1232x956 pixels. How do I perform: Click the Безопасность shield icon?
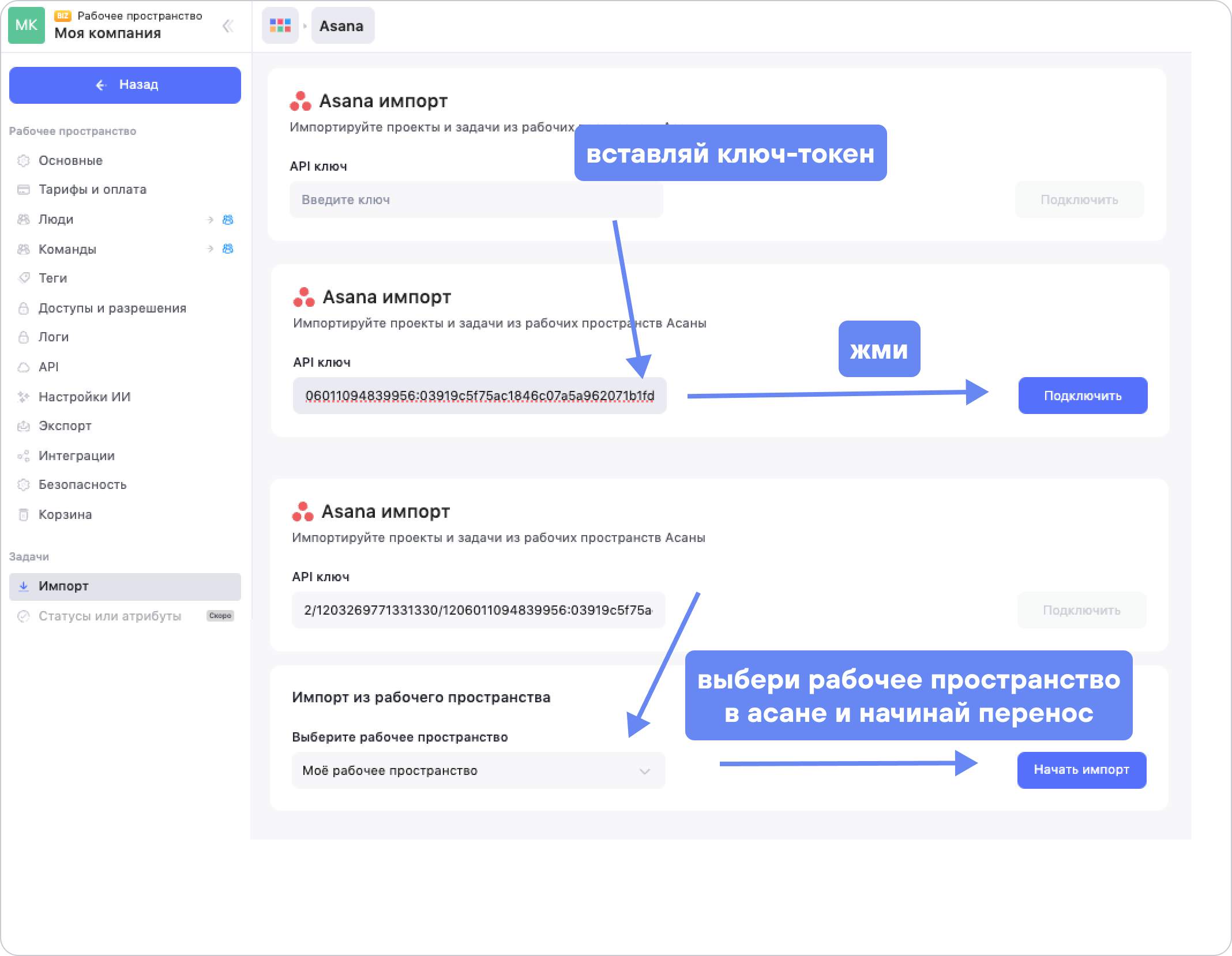click(23, 484)
